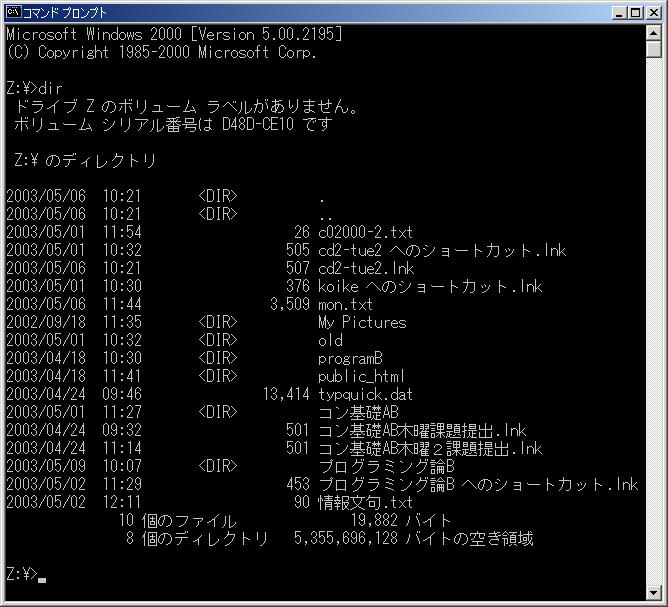Click the old directory name
This screenshot has width=668, height=607.
coord(330,340)
